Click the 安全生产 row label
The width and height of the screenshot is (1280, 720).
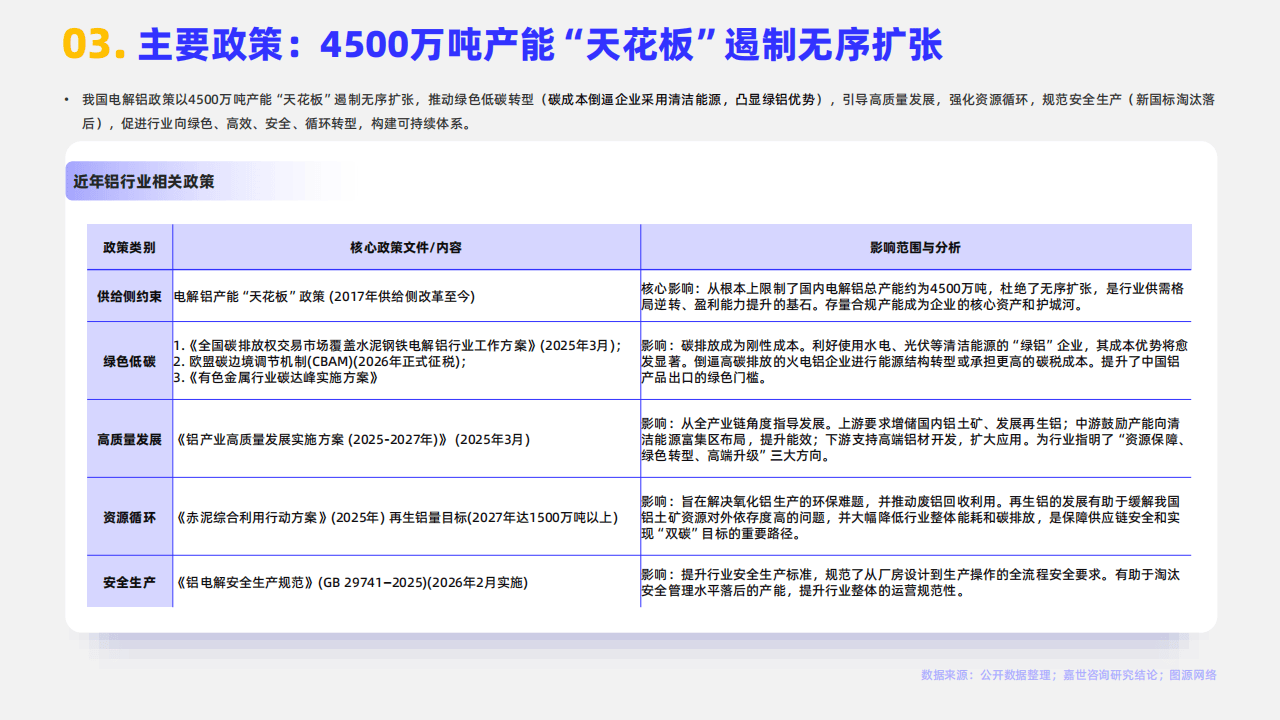[129, 582]
